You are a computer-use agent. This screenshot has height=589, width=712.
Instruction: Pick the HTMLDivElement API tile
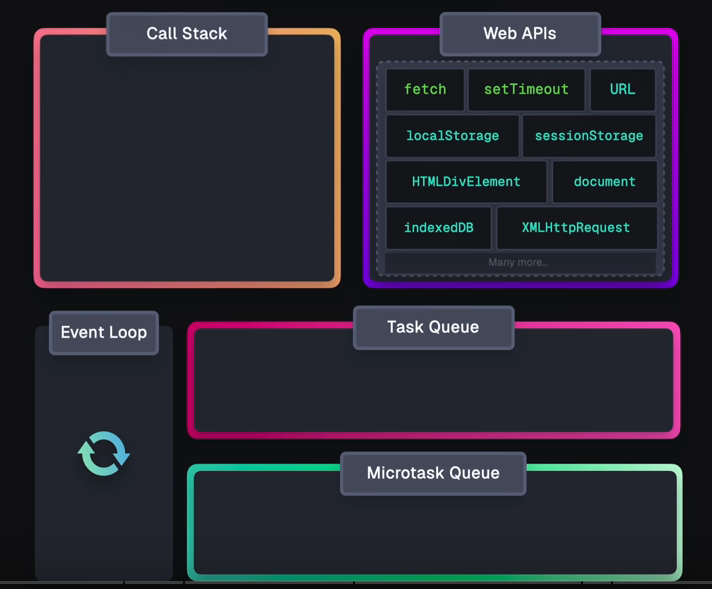(466, 182)
